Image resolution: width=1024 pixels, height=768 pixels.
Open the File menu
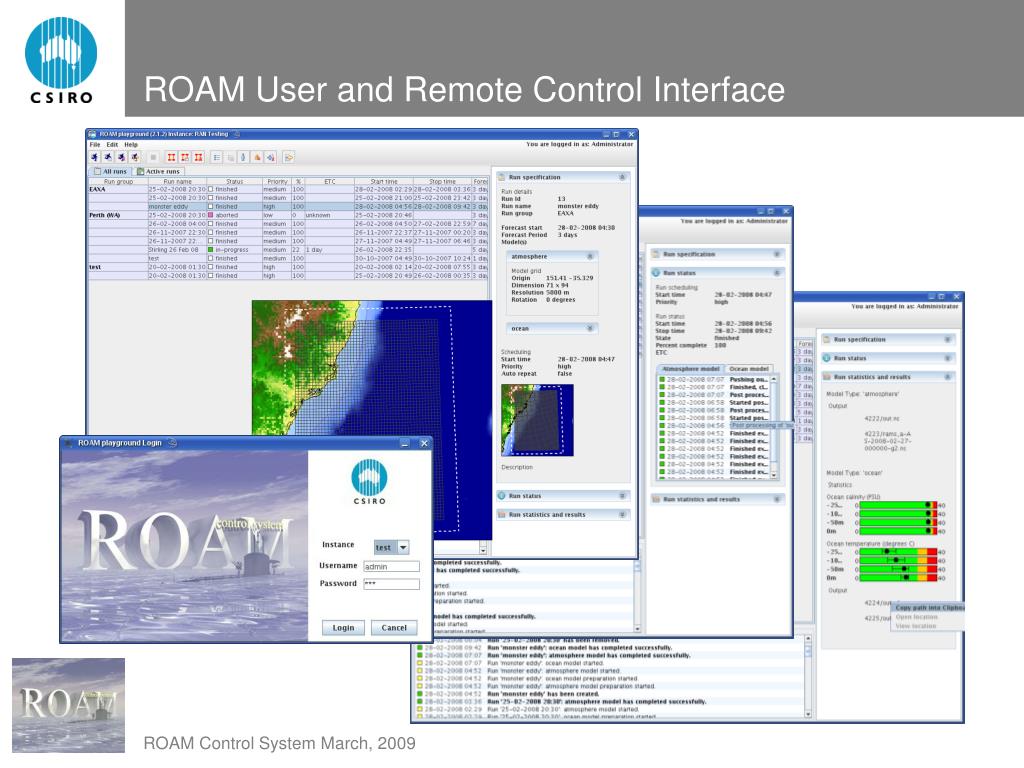95,145
